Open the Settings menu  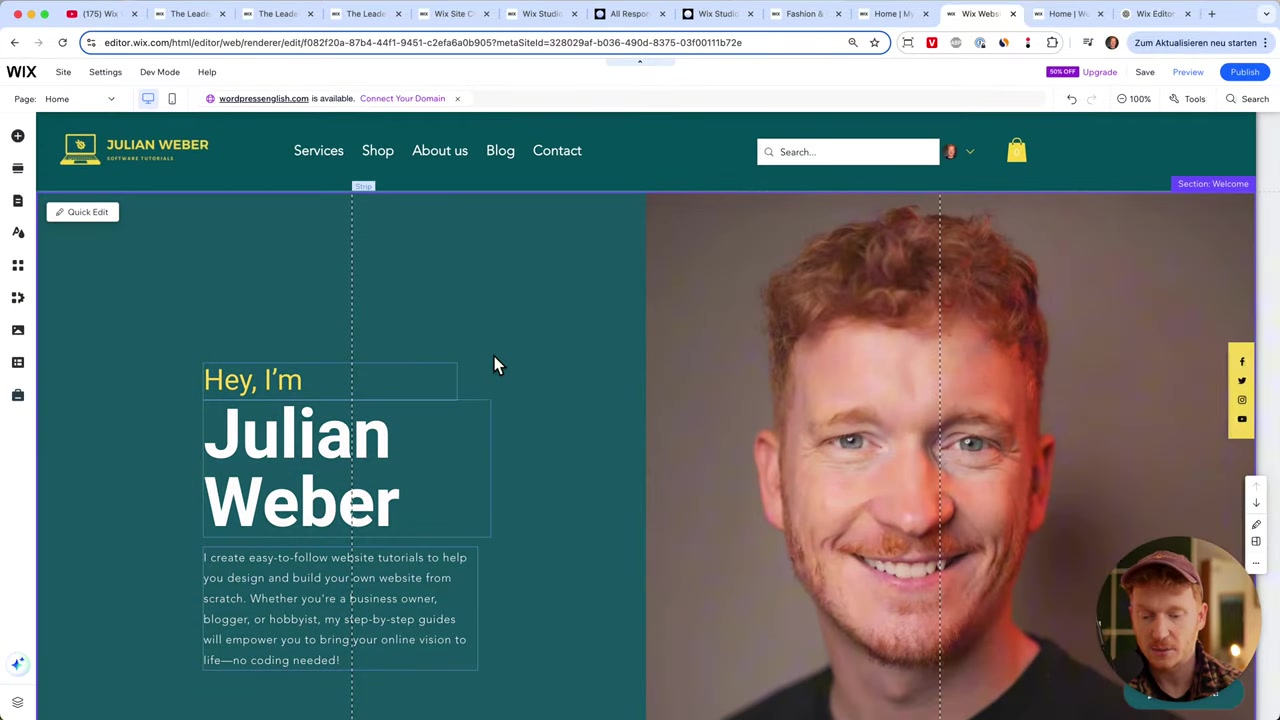pyautogui.click(x=105, y=72)
